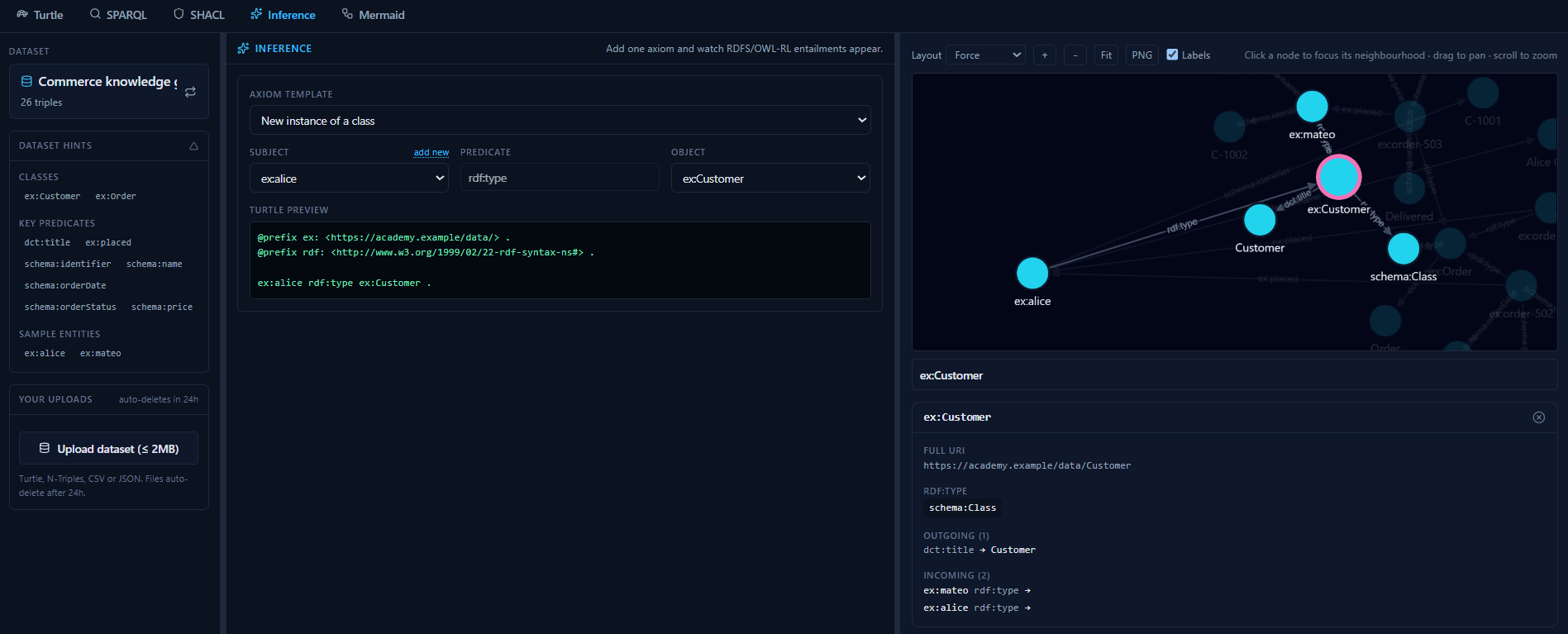Image resolution: width=1568 pixels, height=634 pixels.
Task: Click the dimmed C-1002 graph node
Action: (1229, 127)
